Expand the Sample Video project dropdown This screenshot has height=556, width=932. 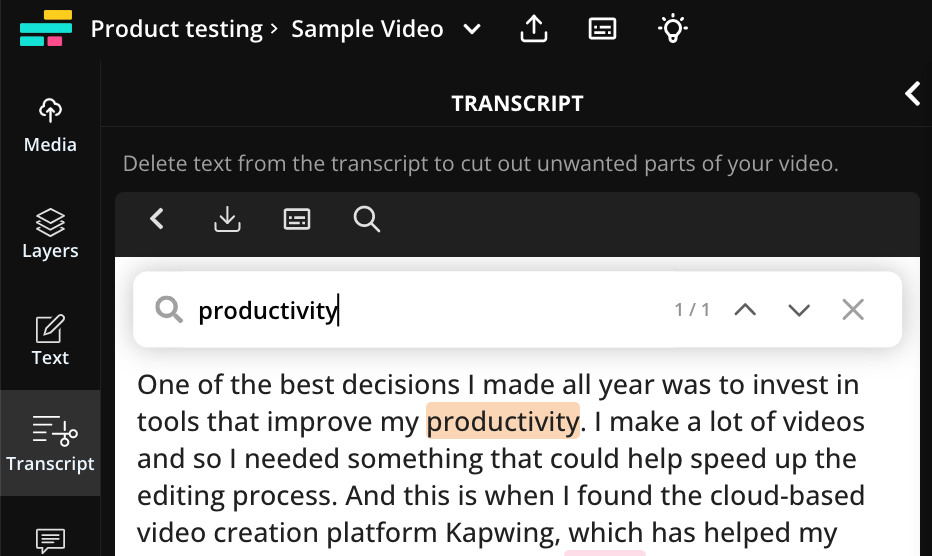coord(472,29)
